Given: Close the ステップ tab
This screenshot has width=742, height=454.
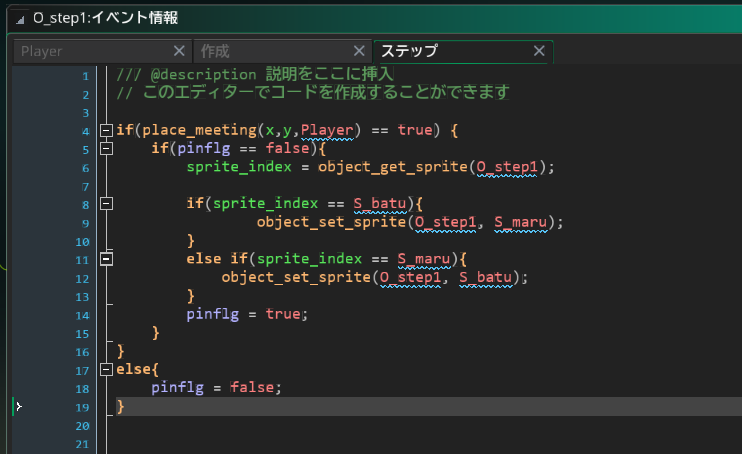Looking at the screenshot, I should (539, 51).
